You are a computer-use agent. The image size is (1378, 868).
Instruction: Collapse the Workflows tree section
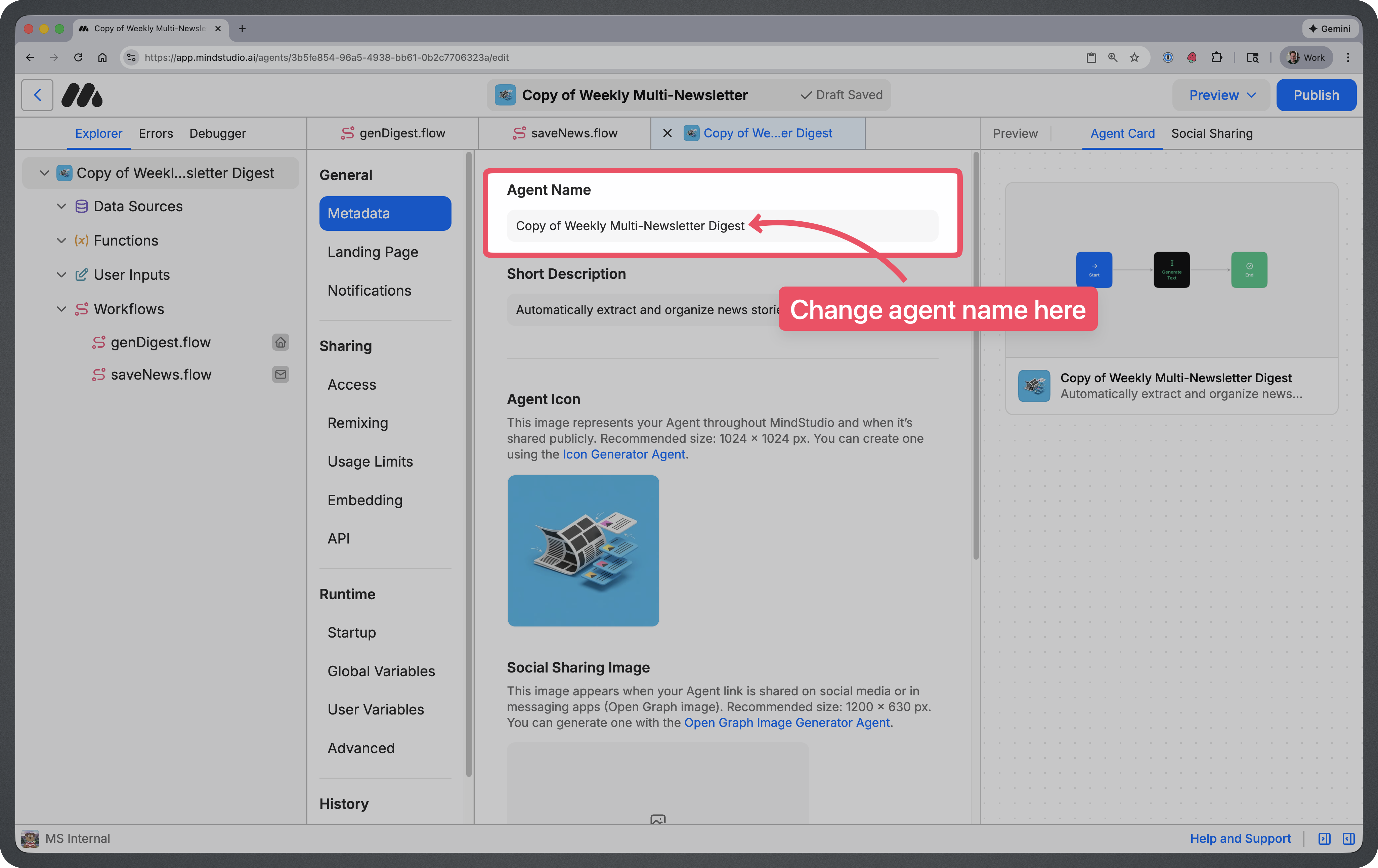(x=61, y=309)
